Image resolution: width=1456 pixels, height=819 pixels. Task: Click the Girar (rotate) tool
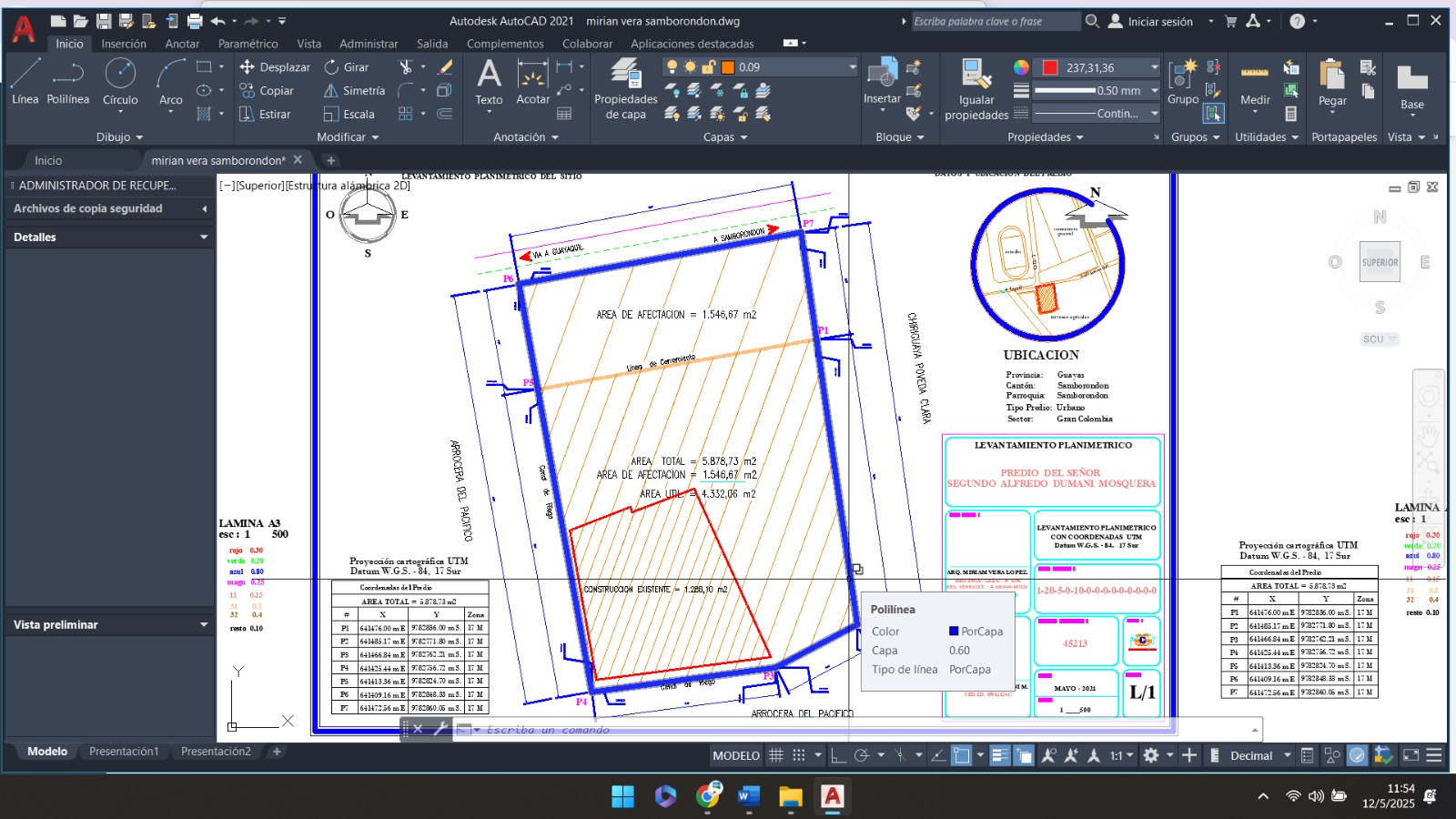tap(347, 67)
